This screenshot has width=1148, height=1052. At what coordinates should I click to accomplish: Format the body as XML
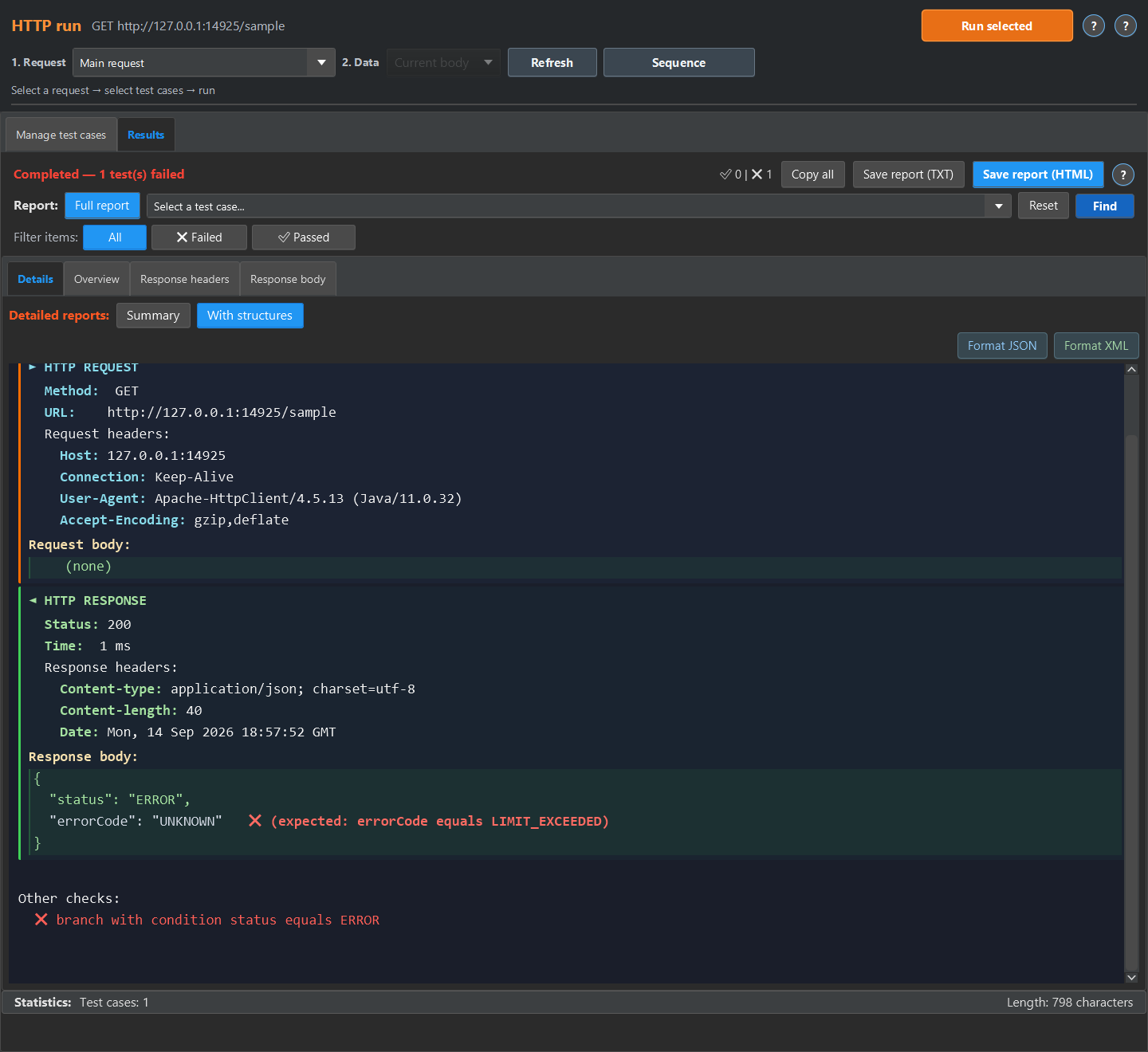pos(1096,346)
